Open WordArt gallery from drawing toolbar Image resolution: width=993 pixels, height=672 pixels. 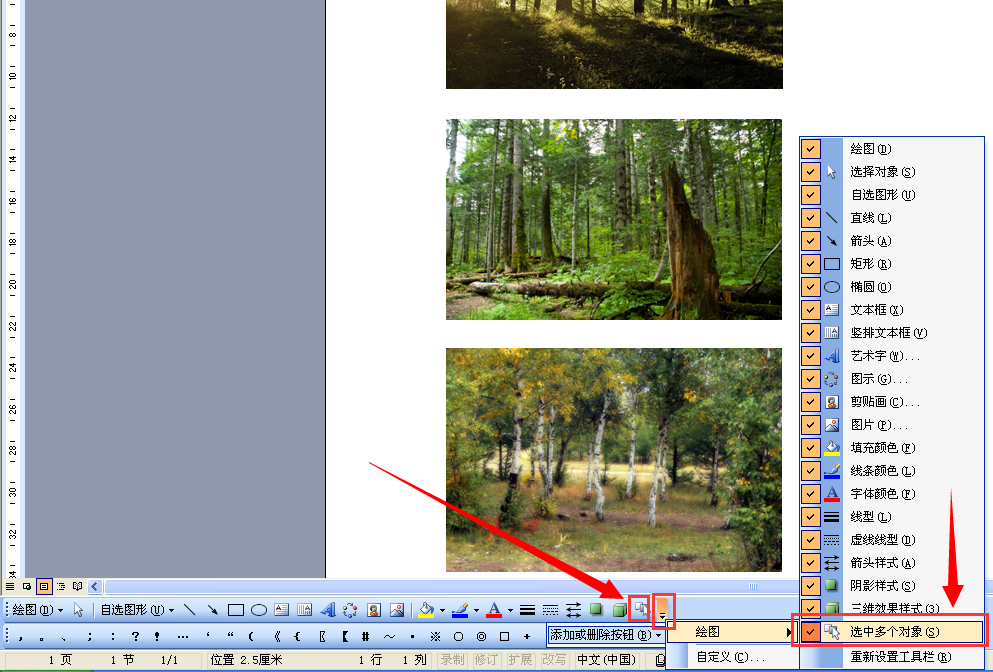(x=328, y=610)
